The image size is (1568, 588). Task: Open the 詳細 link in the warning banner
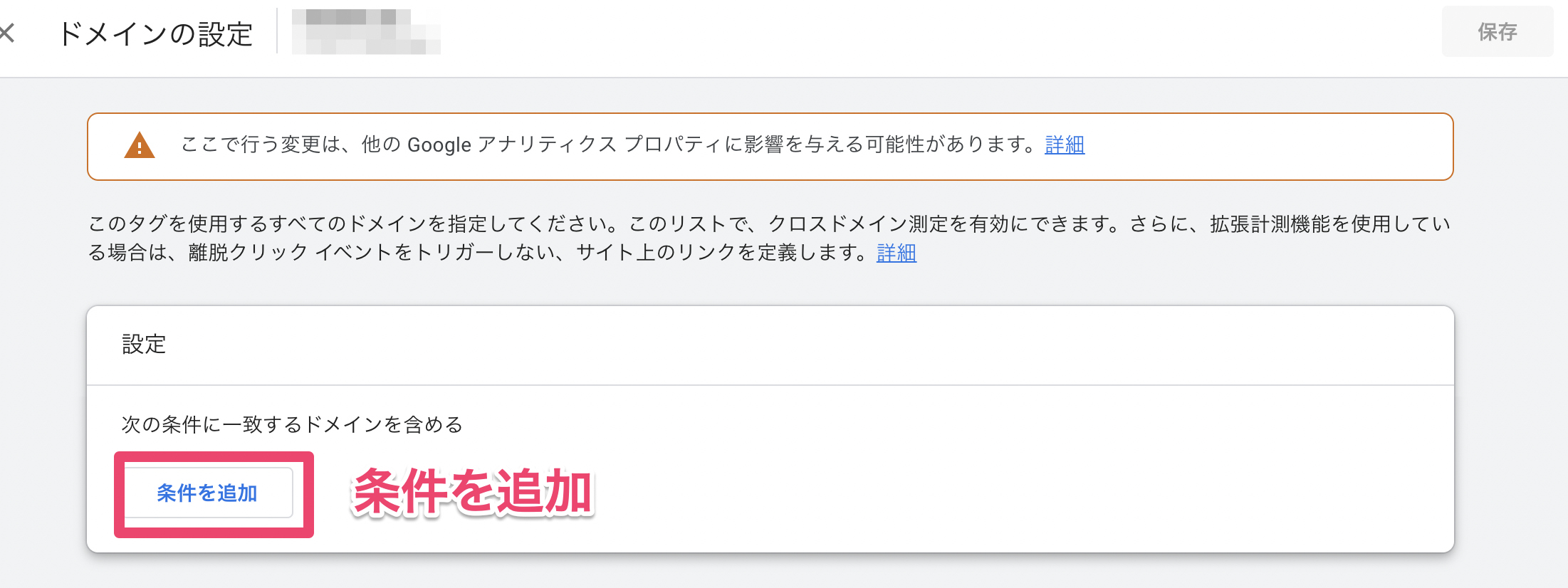pos(1065,145)
